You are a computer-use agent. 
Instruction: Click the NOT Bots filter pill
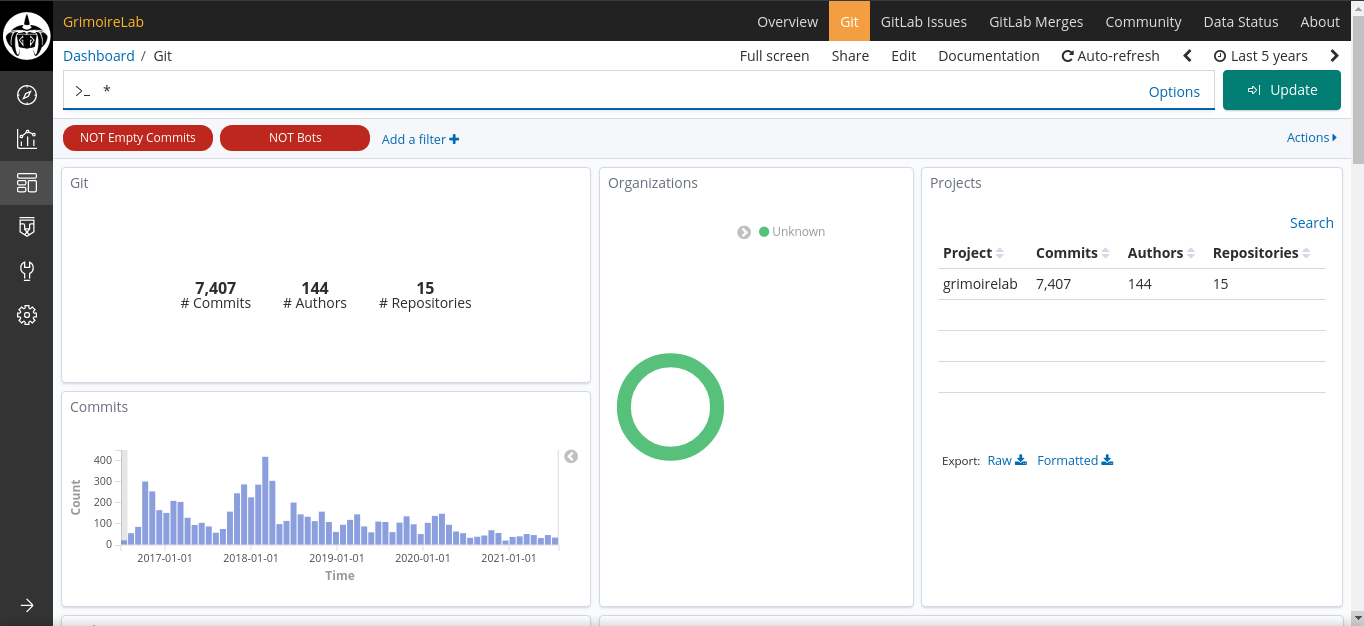(295, 138)
